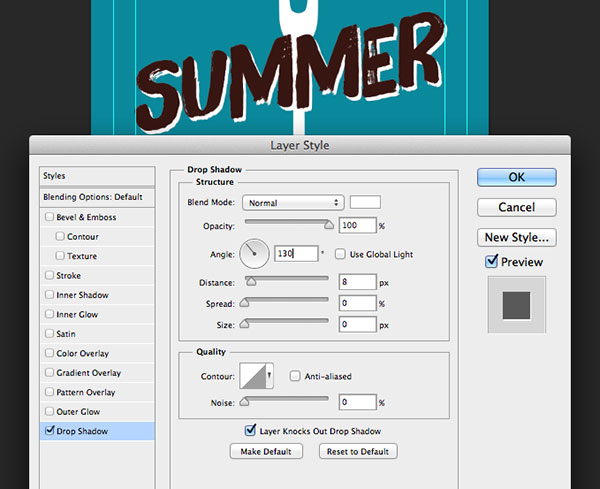Toggle the Preview checkbox
Screen dimensions: 600x489
[491, 262]
